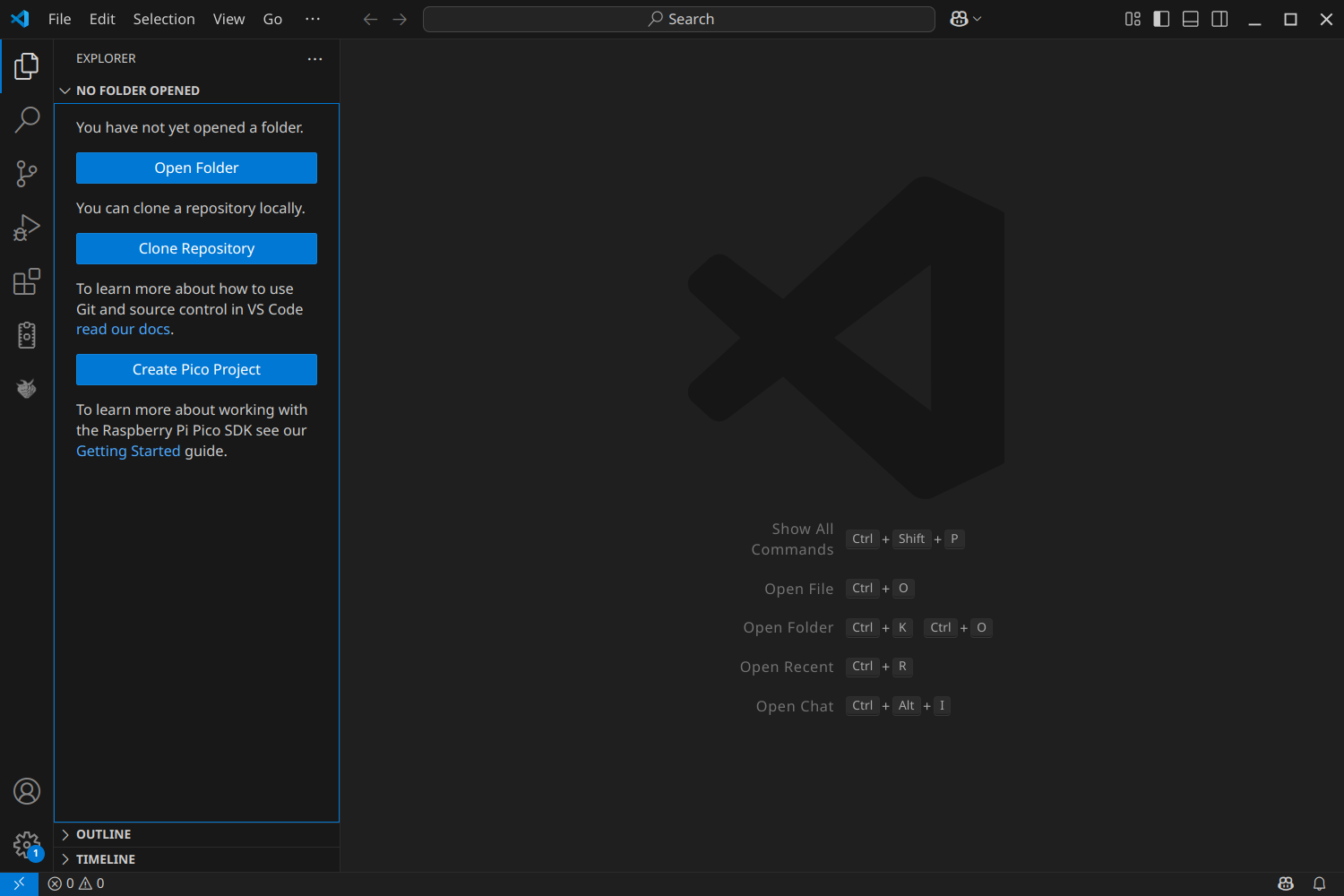Open the Source Control view
The width and height of the screenshot is (1344, 896).
point(27,173)
